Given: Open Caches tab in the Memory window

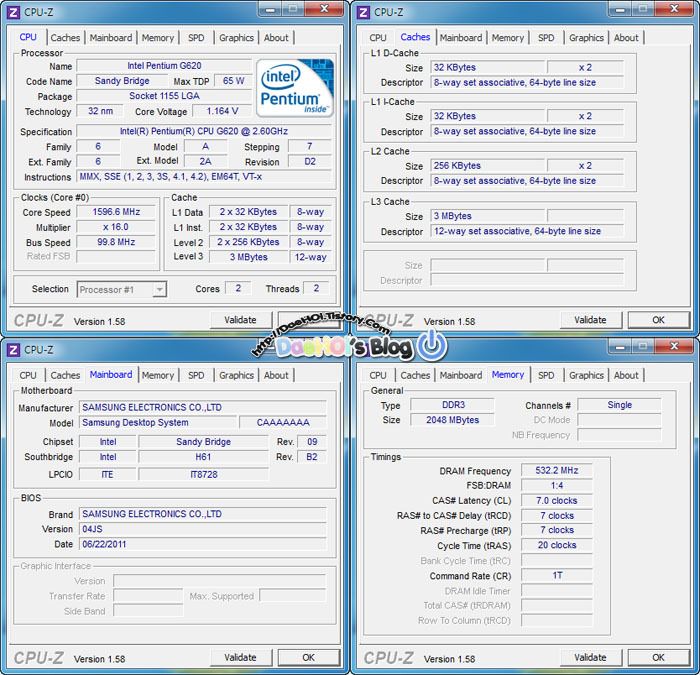Looking at the screenshot, I should 415,375.
